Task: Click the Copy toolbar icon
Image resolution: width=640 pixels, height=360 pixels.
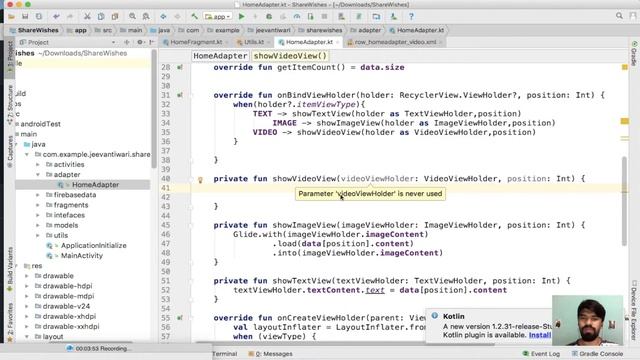Action: pos(101,17)
